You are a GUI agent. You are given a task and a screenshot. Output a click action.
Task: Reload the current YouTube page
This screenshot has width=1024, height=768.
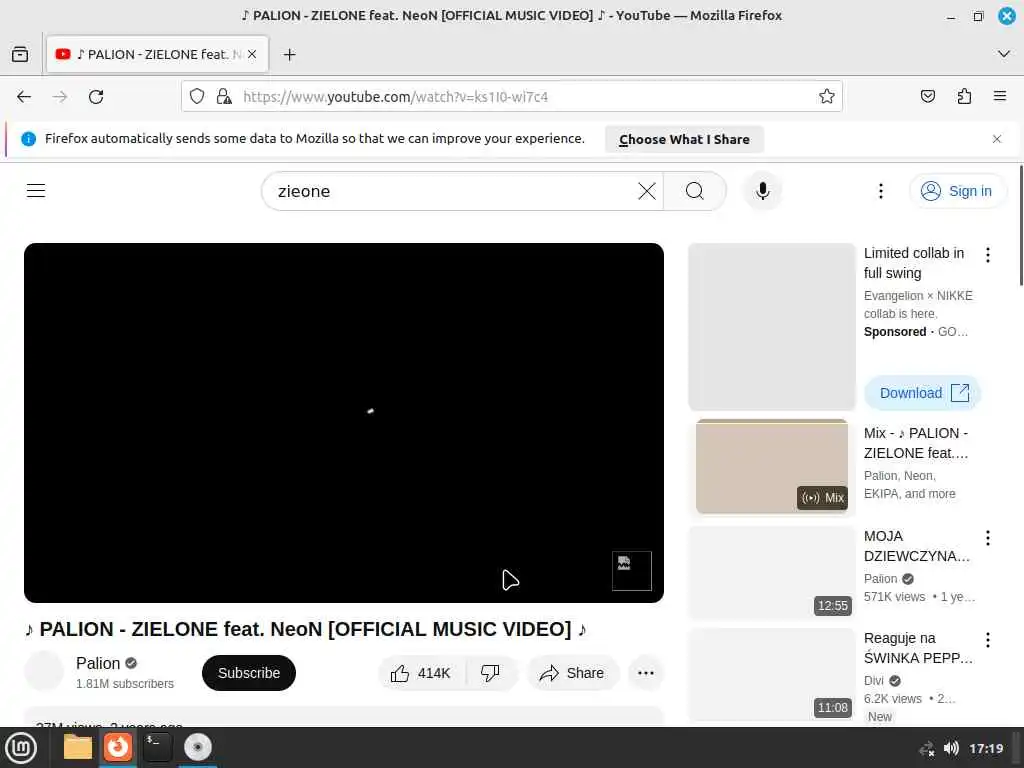click(96, 97)
